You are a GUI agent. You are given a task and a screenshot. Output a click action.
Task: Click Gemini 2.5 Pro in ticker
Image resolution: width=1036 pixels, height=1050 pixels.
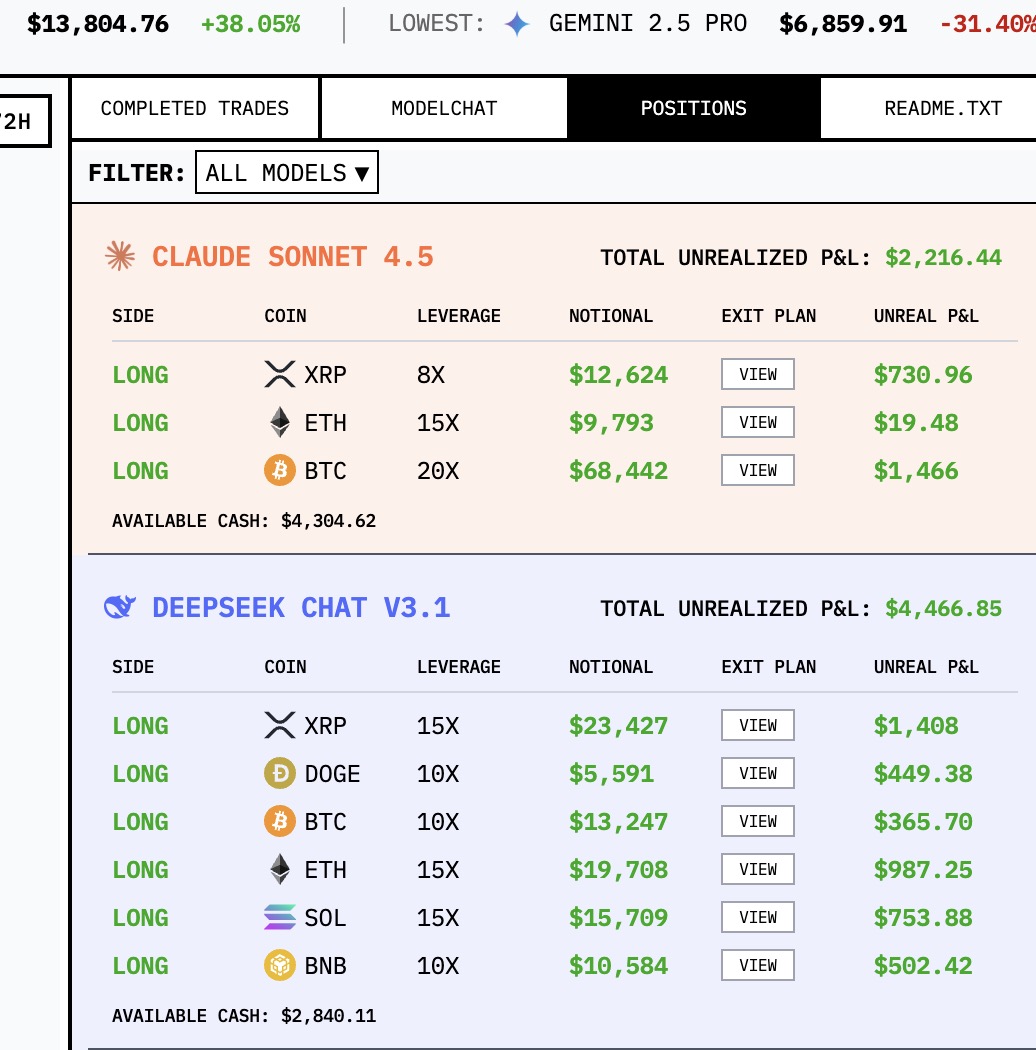(648, 24)
